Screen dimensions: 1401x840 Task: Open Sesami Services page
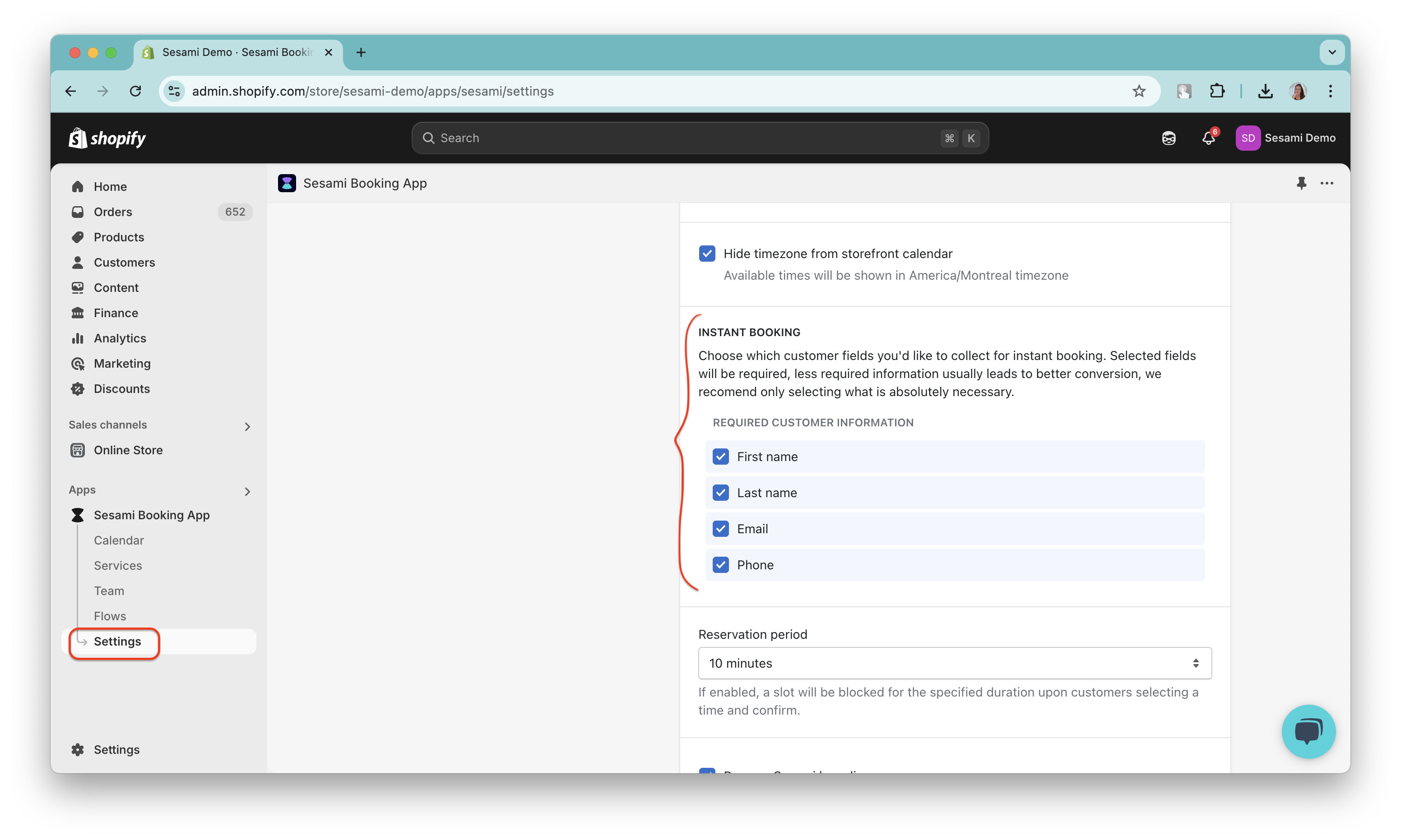118,565
